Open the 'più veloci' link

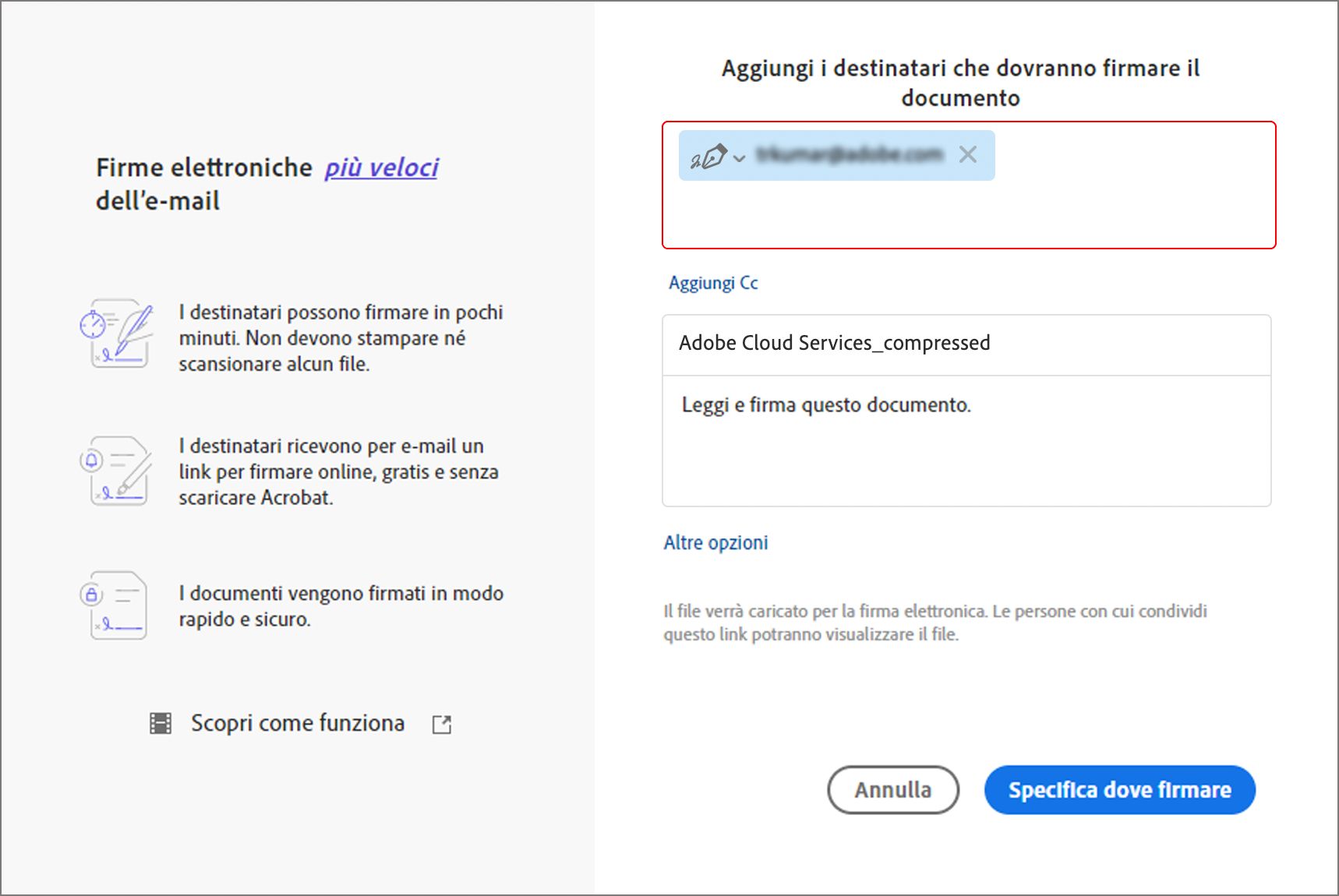(381, 168)
